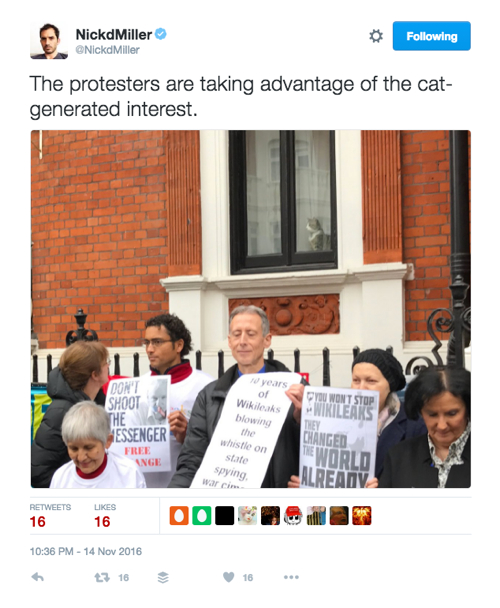
Task: Enlarge the protest photo
Action: (x=251, y=309)
